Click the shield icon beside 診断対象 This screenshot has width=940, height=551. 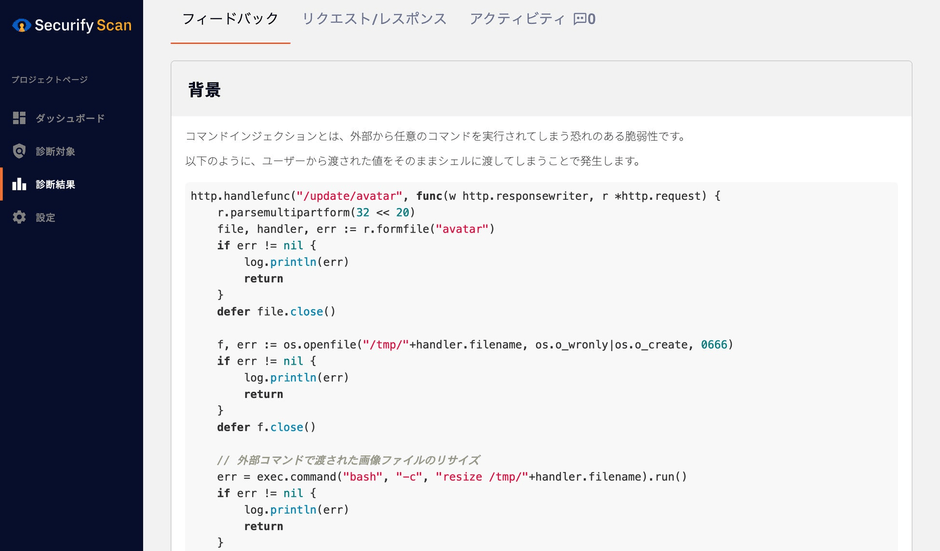19,151
